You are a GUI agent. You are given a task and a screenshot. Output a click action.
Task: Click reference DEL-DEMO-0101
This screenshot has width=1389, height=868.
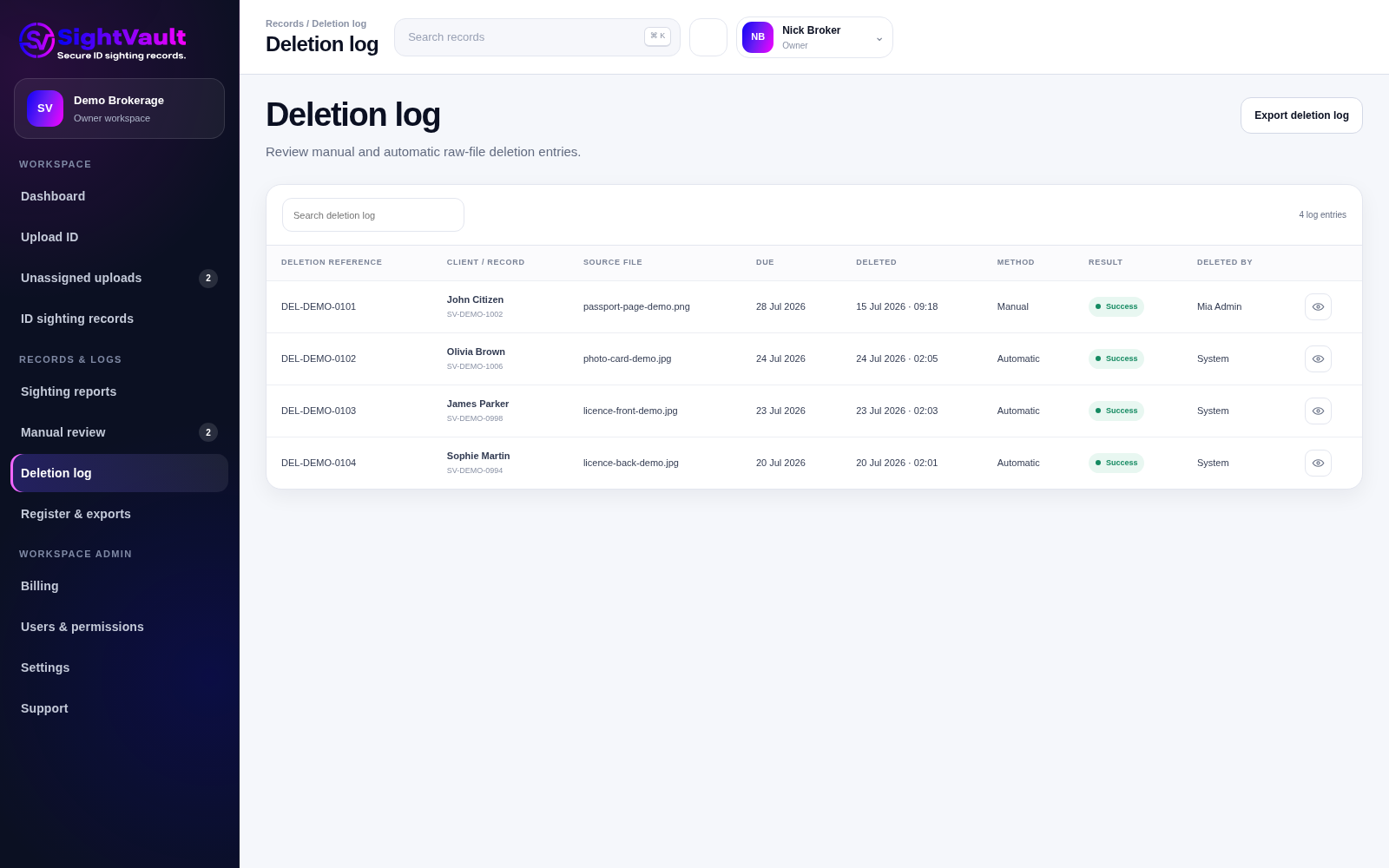[319, 306]
